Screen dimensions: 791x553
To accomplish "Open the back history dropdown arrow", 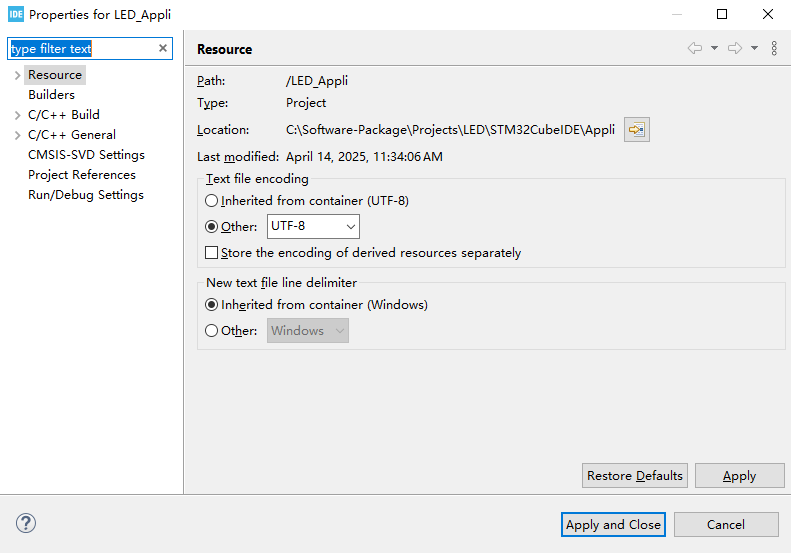I will pyautogui.click(x=714, y=48).
